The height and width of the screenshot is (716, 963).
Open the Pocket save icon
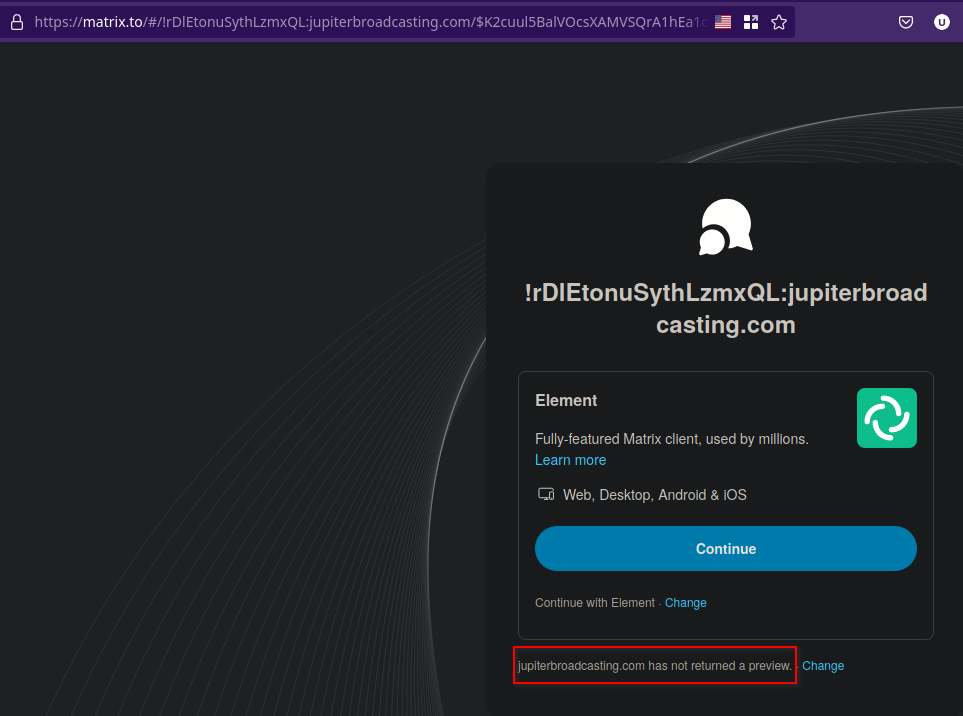(x=906, y=22)
